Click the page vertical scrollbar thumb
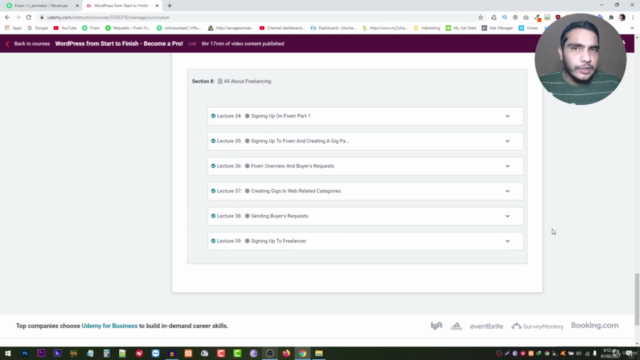Viewport: 640px width, 360px height. [637, 299]
